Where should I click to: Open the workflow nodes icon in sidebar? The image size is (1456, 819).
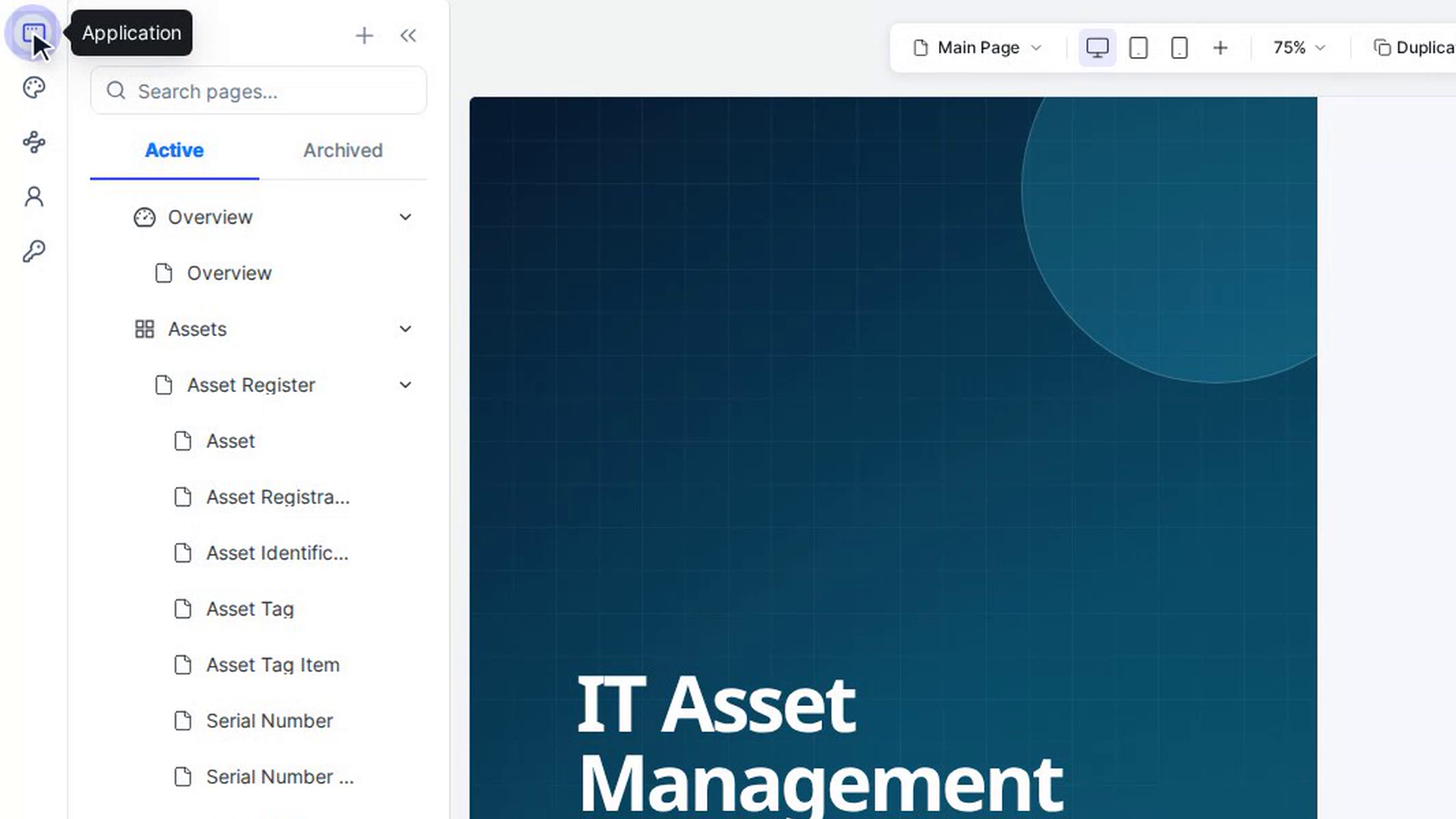[33, 143]
